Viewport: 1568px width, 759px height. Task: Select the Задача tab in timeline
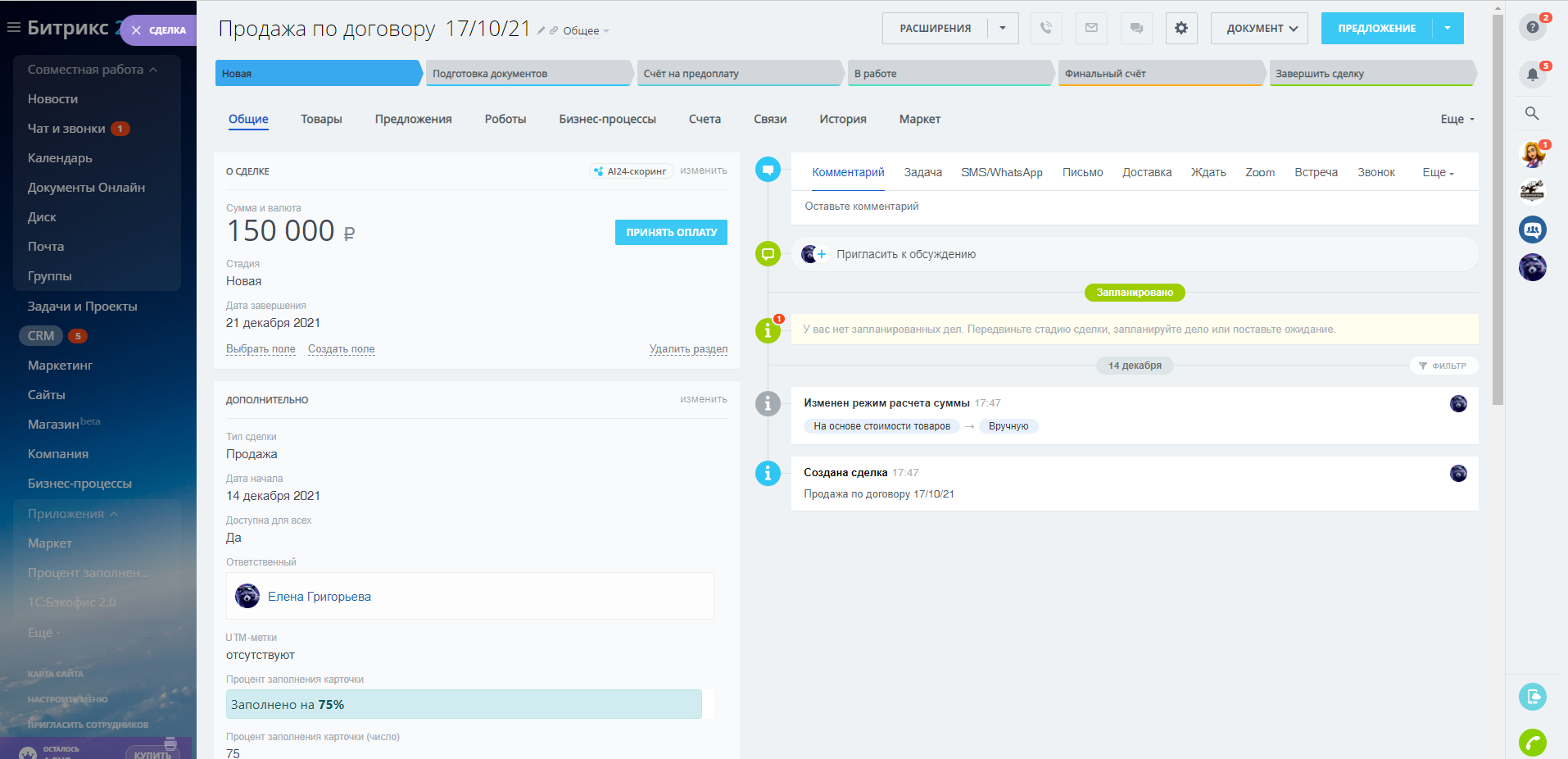pos(922,172)
